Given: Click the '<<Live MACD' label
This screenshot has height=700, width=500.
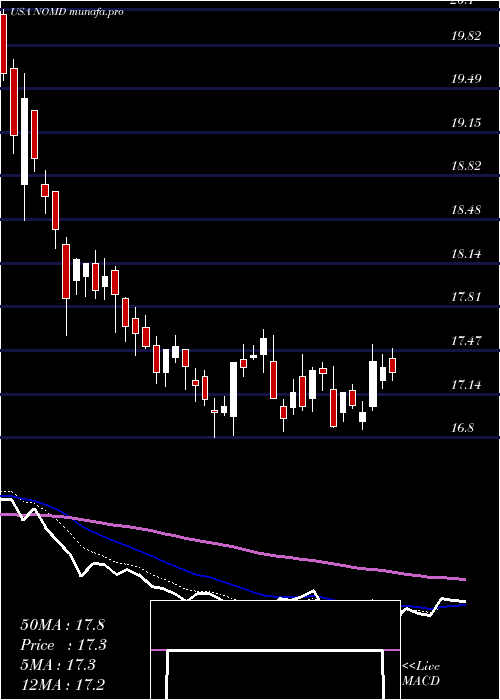Looking at the screenshot, I should (x=421, y=673).
